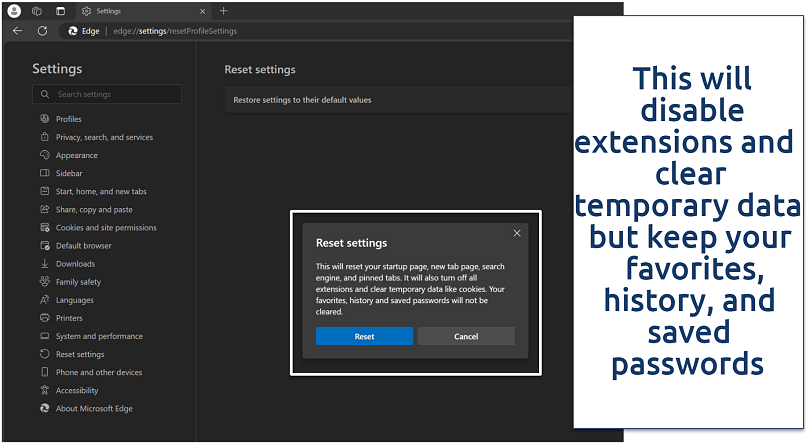
Task: Open About Microsoft Edge page
Action: click(93, 409)
